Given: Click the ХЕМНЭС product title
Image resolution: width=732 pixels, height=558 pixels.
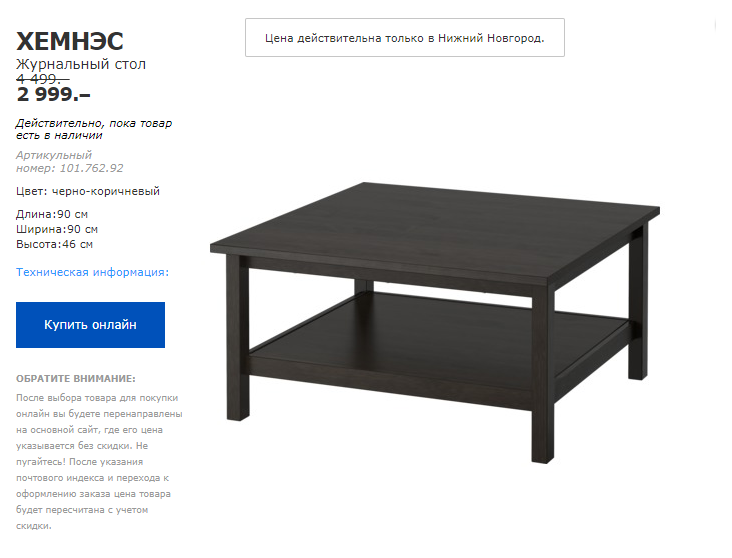Looking at the screenshot, I should 70,41.
